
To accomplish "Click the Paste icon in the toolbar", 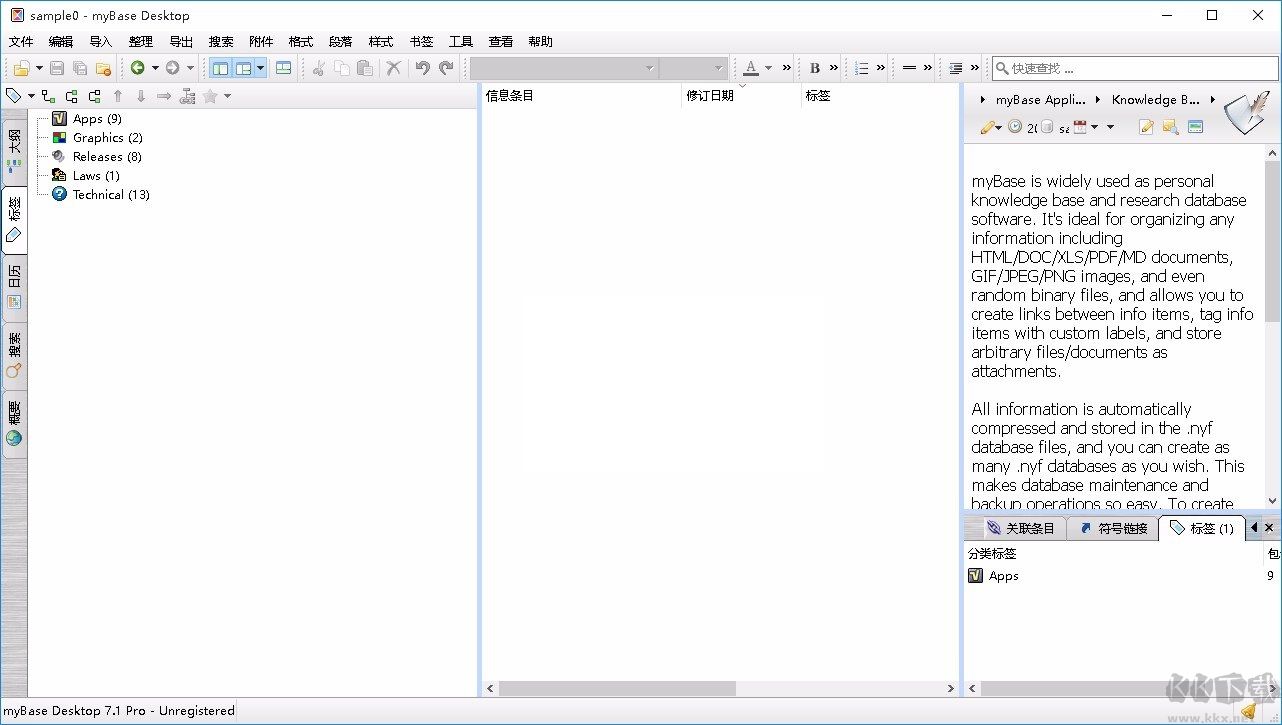I will click(x=365, y=68).
